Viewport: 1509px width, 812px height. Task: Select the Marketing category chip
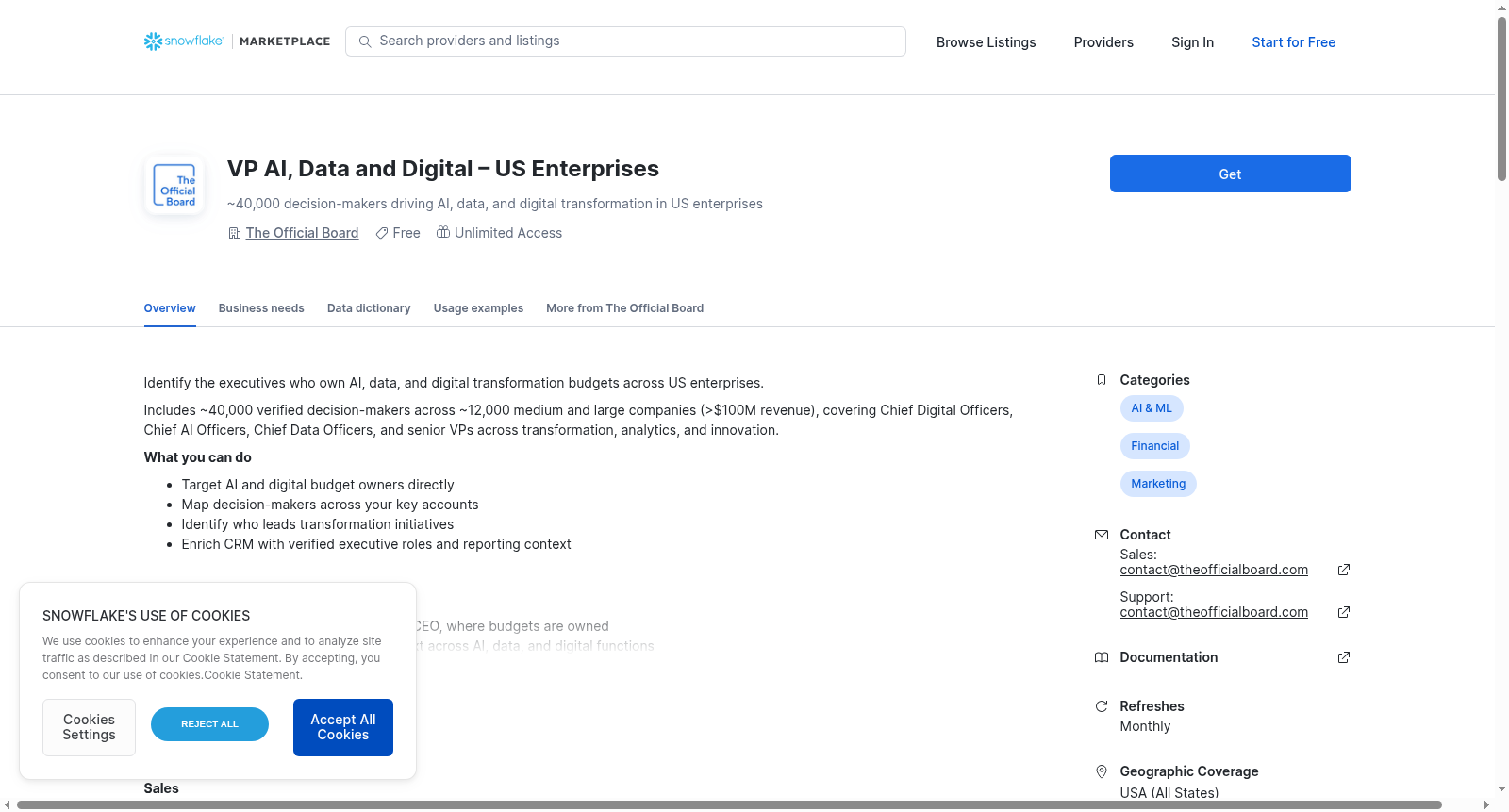(x=1158, y=484)
